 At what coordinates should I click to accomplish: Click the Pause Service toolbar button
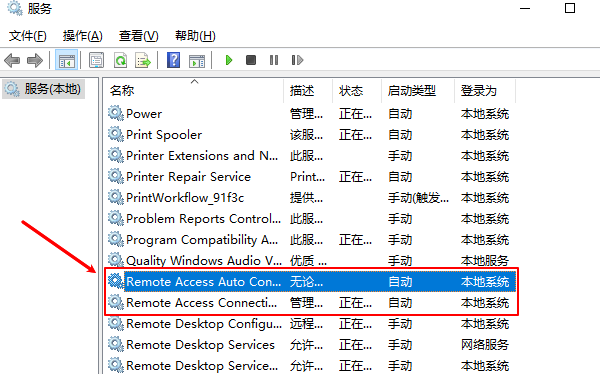click(274, 60)
